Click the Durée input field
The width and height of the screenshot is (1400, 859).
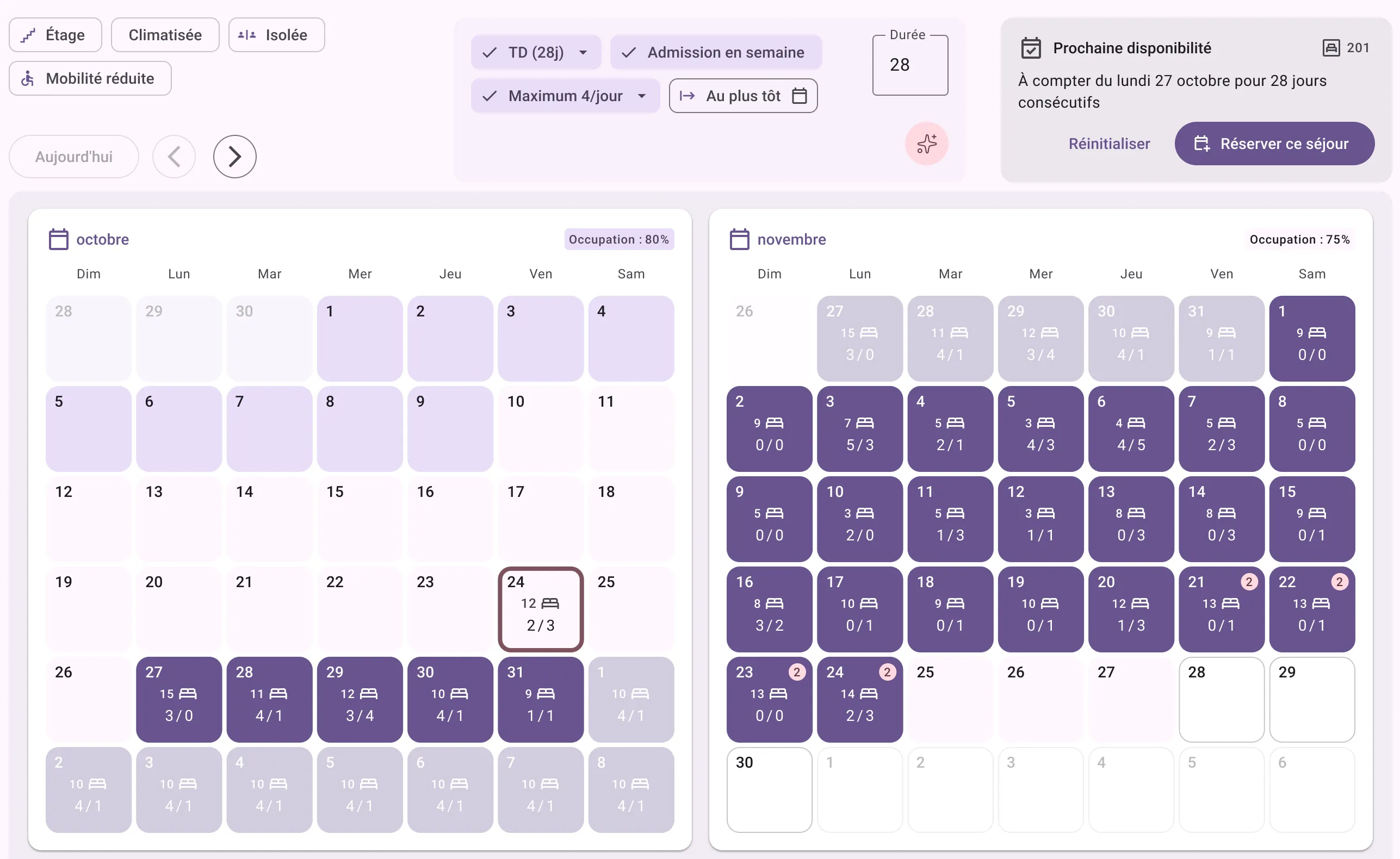click(910, 65)
